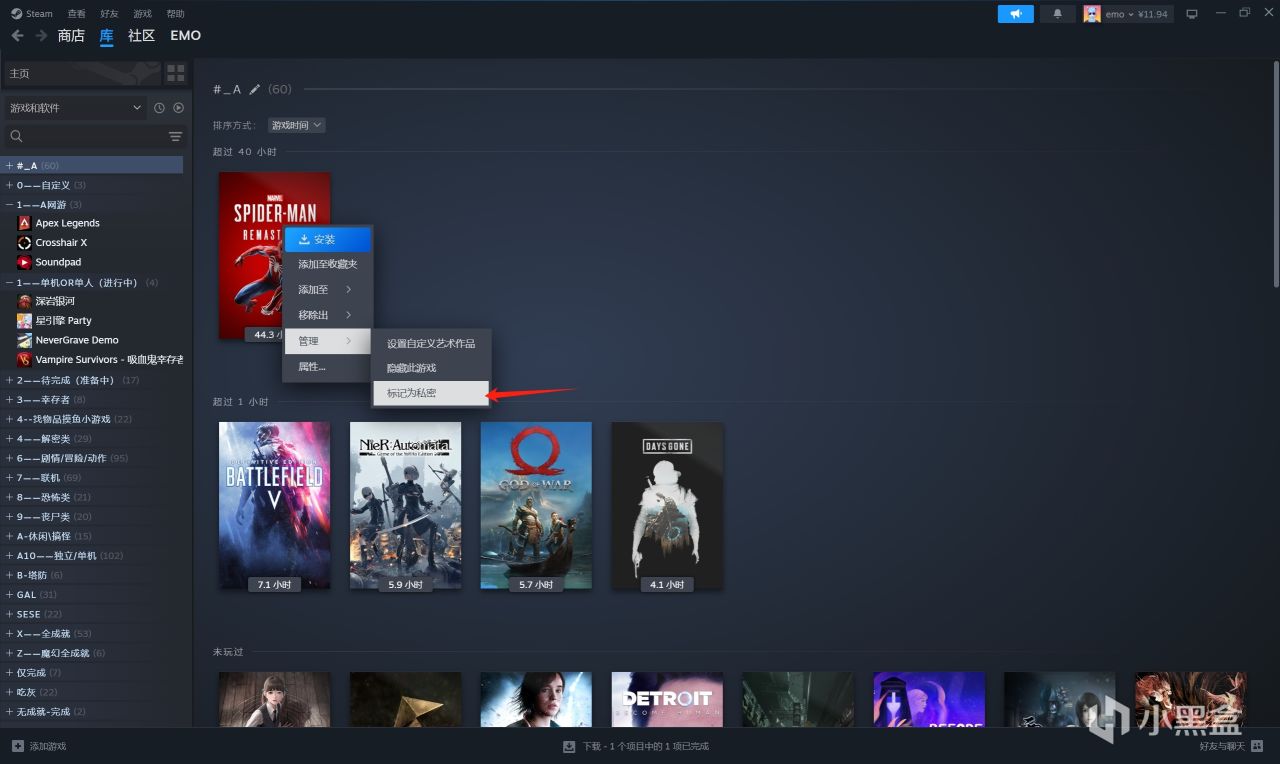Choose 设置自定义艺术作品 in the submenu
1280x764 pixels.
(431, 343)
